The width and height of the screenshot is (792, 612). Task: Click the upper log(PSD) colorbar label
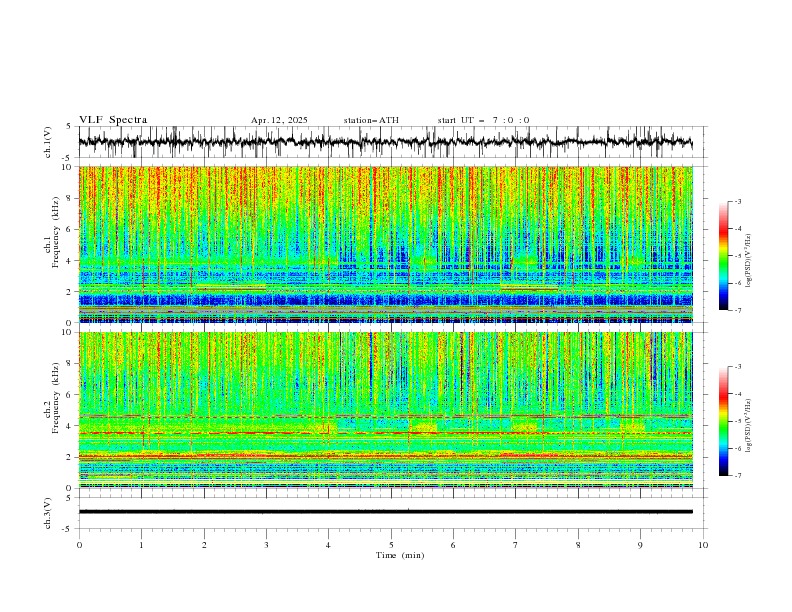pyautogui.click(x=749, y=261)
